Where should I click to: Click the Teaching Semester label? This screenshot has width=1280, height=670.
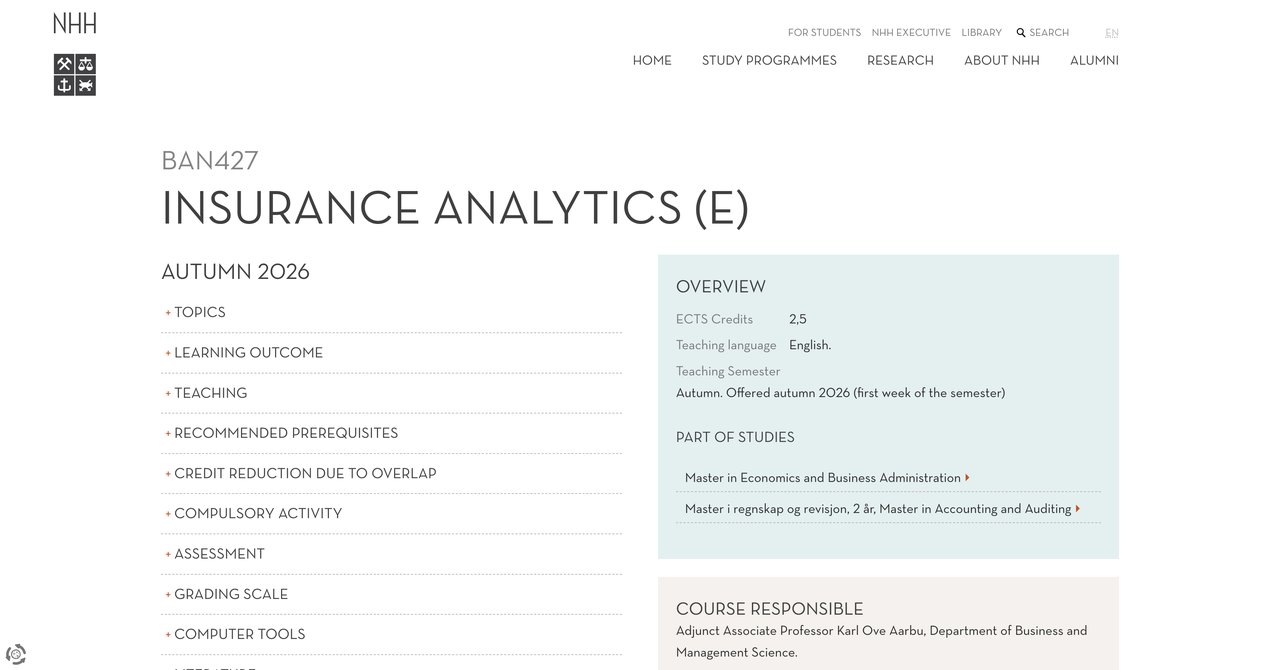click(728, 371)
